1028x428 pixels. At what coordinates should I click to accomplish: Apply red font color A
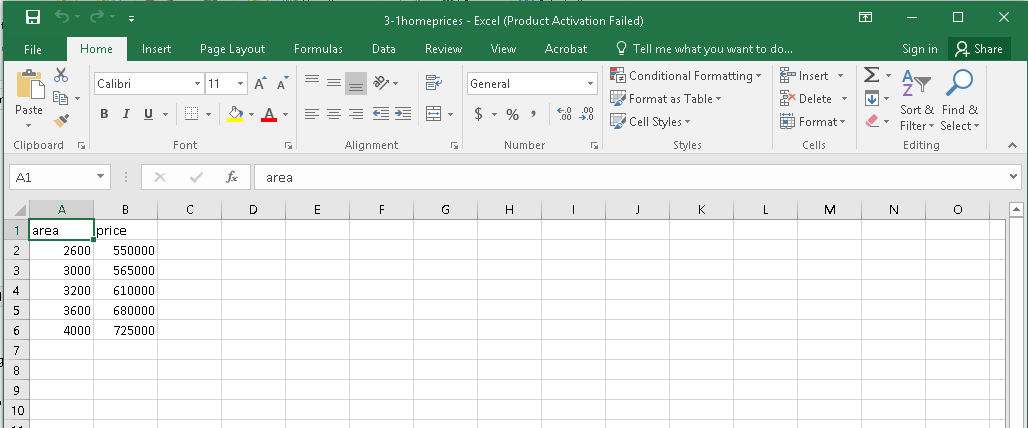pyautogui.click(x=269, y=114)
